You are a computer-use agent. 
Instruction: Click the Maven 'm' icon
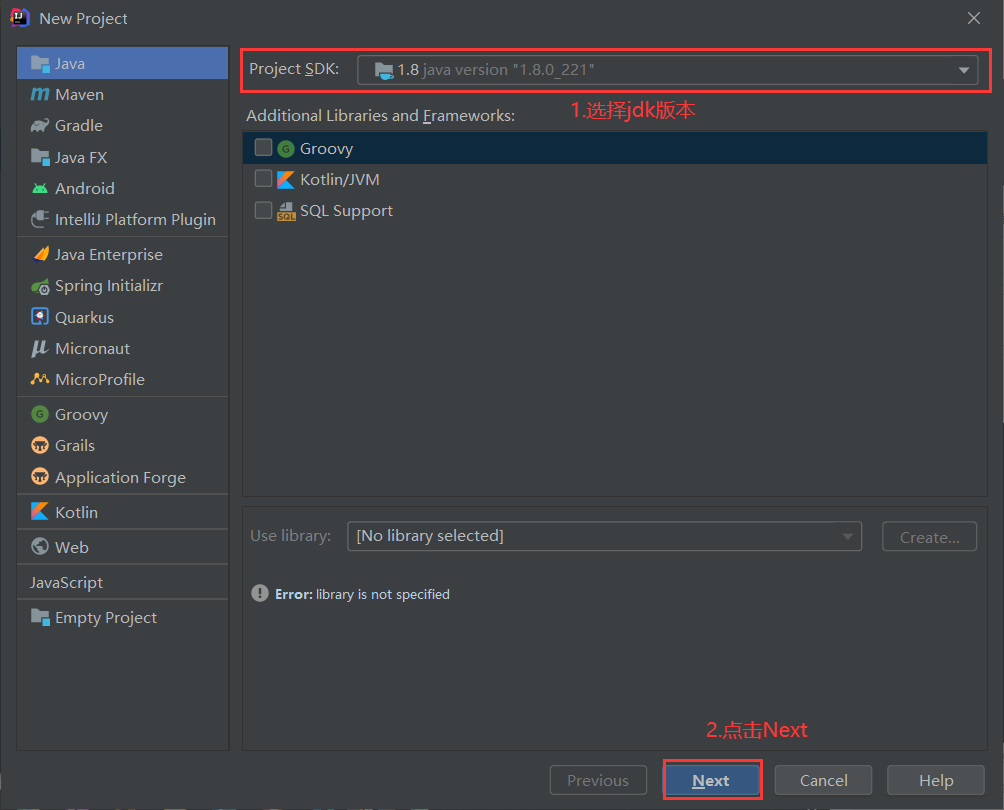[40, 94]
